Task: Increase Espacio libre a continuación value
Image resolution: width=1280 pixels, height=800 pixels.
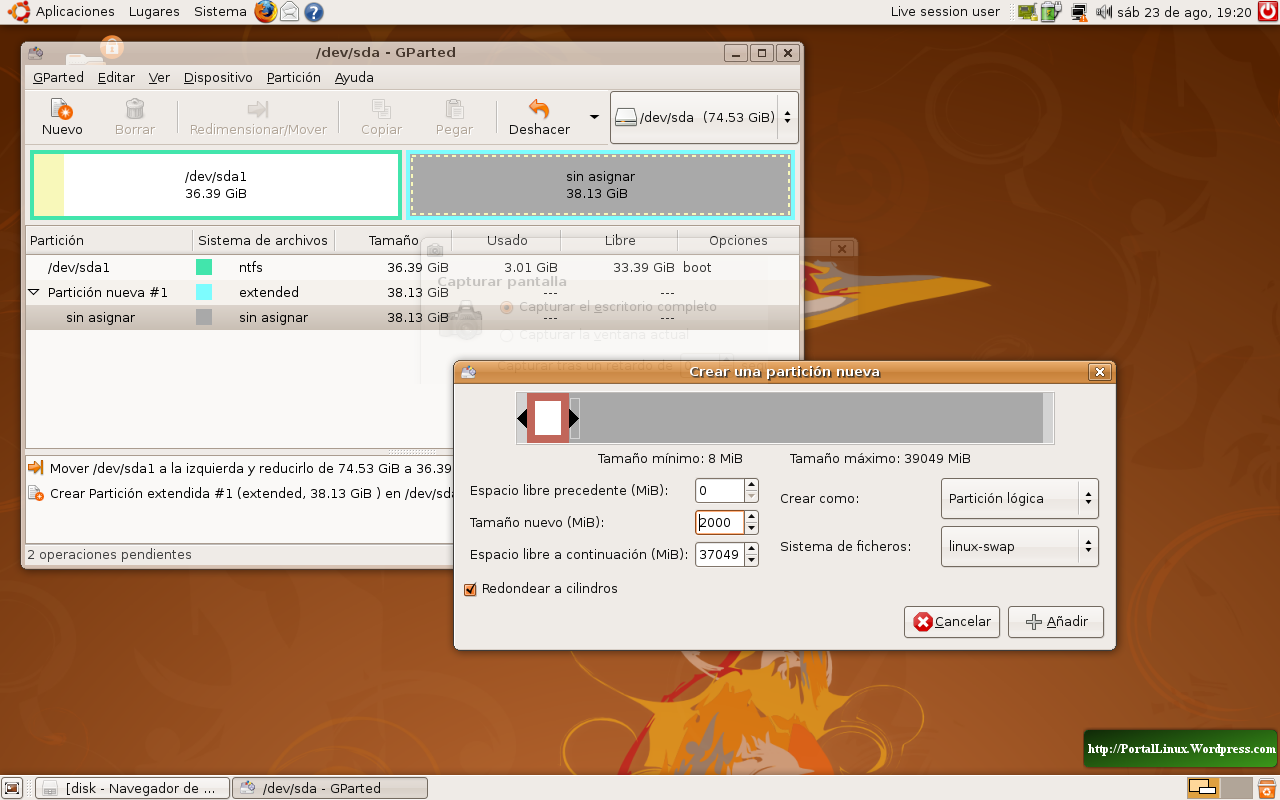Action: click(751, 548)
